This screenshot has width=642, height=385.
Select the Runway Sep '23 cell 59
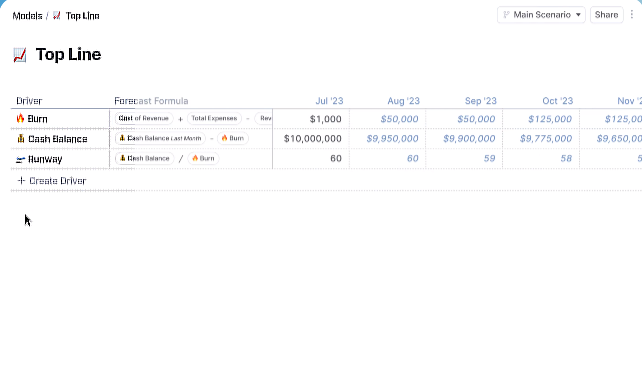(464, 158)
